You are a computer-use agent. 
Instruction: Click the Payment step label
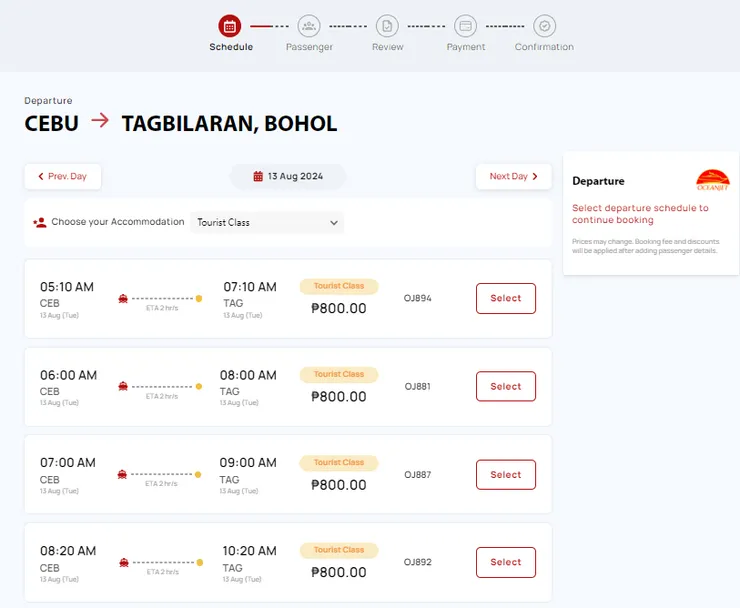coord(465,47)
